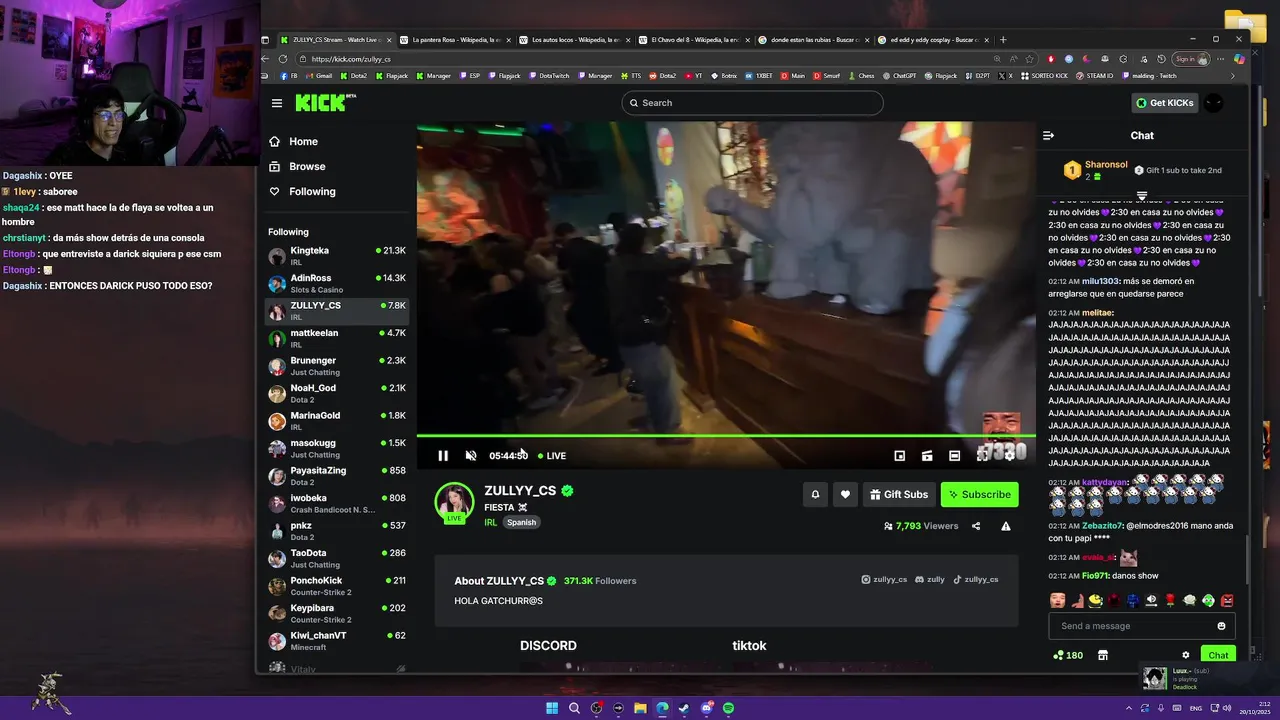Collapse chat panel with arrow icon

point(1048,135)
